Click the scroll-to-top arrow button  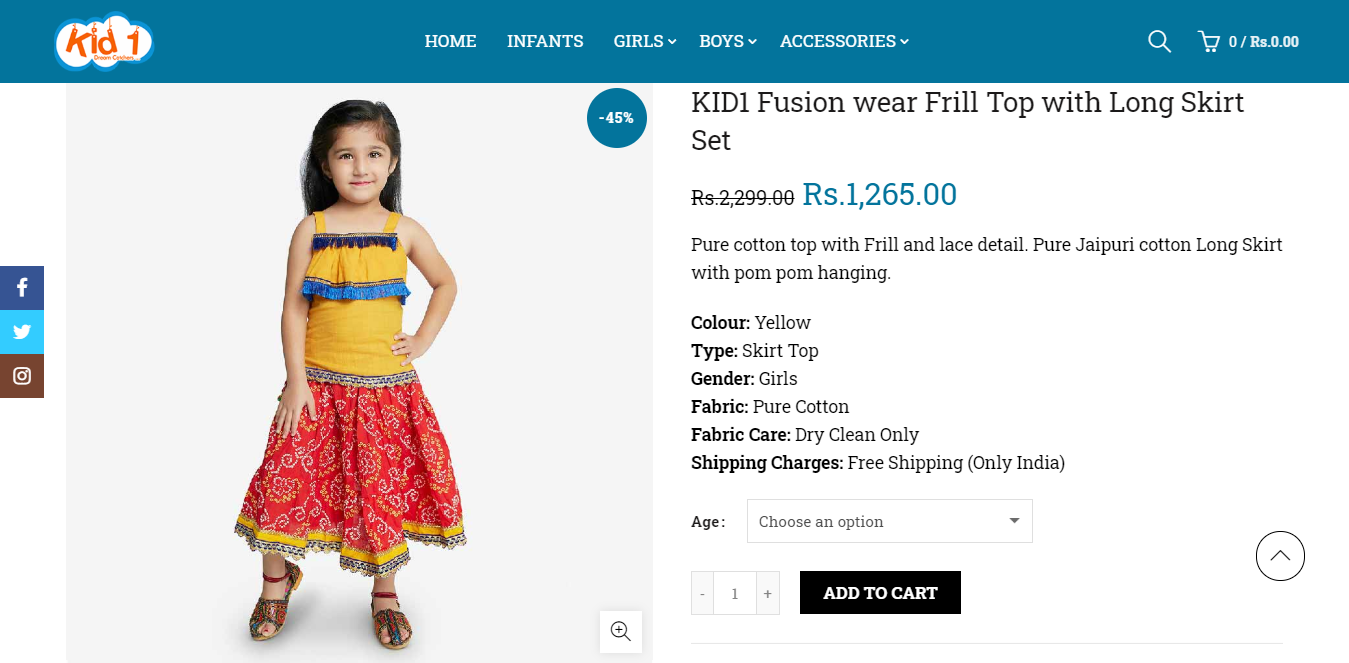click(x=1280, y=556)
